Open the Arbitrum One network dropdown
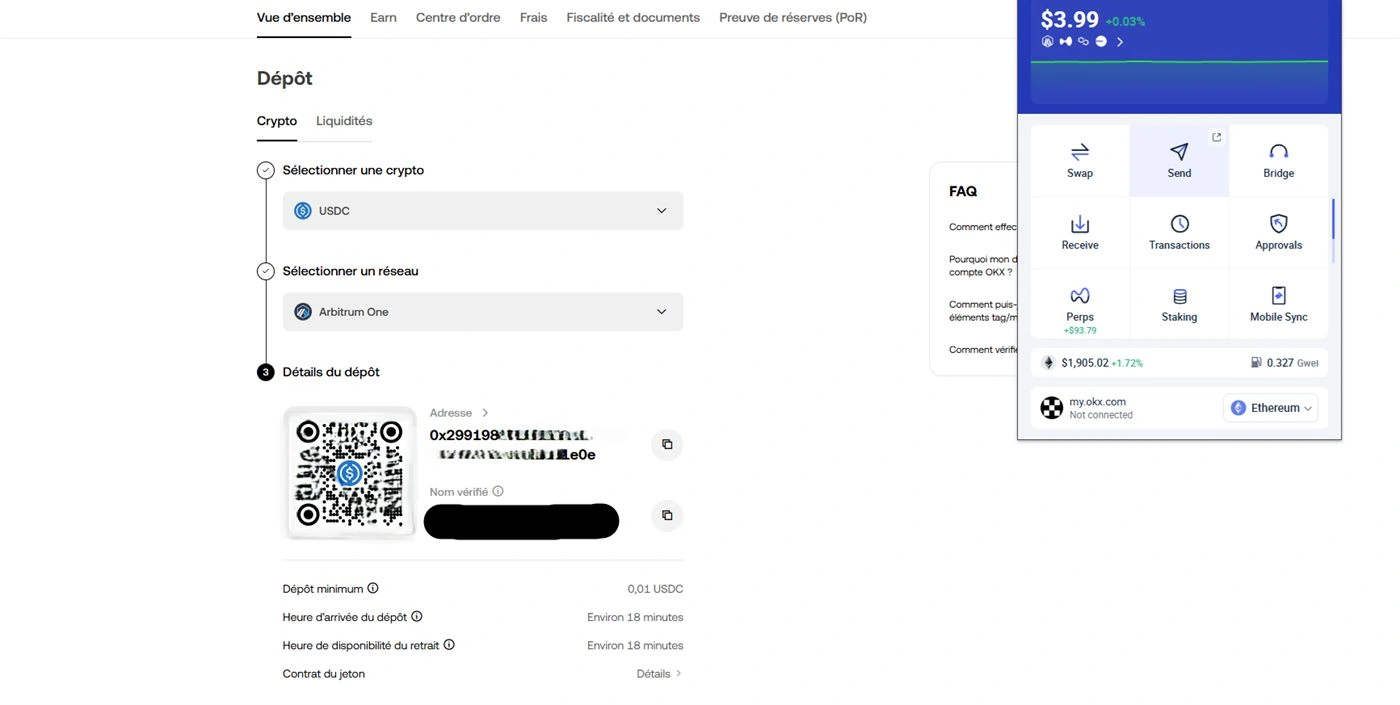 click(x=483, y=312)
